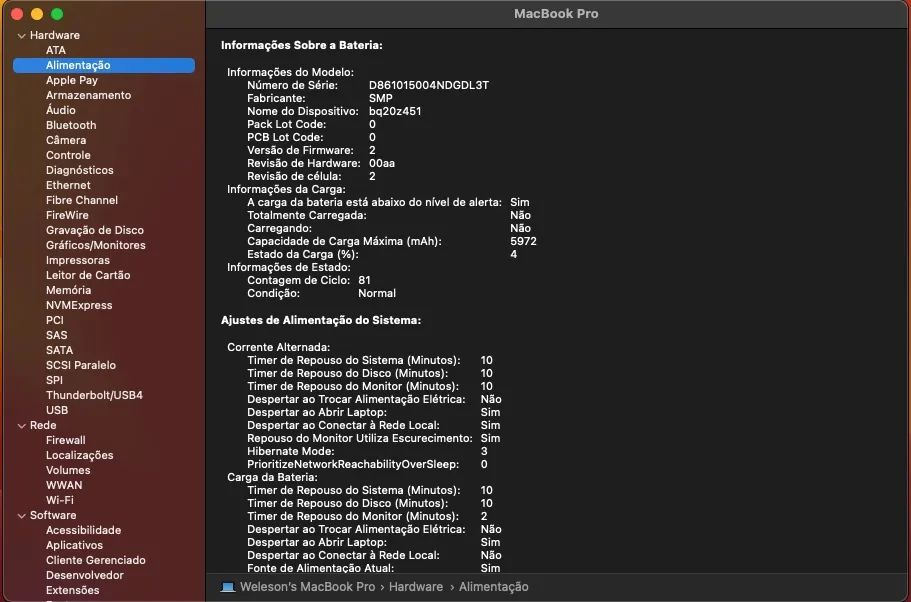This screenshot has height=602, width=911.
Task: Click the Hardware group label
Action: [x=55, y=35]
